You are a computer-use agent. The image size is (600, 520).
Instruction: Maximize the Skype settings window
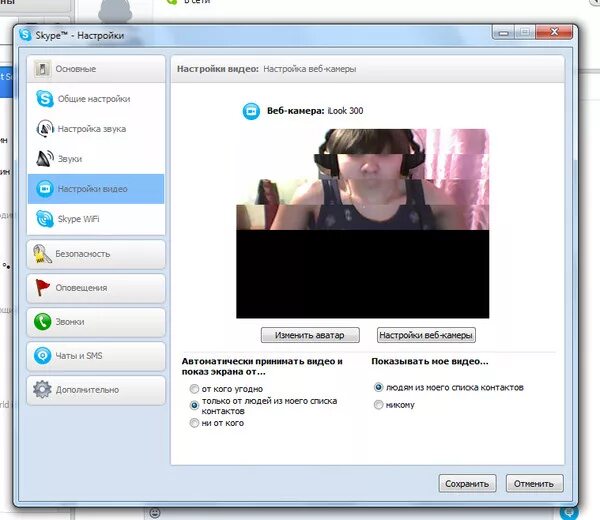525,33
